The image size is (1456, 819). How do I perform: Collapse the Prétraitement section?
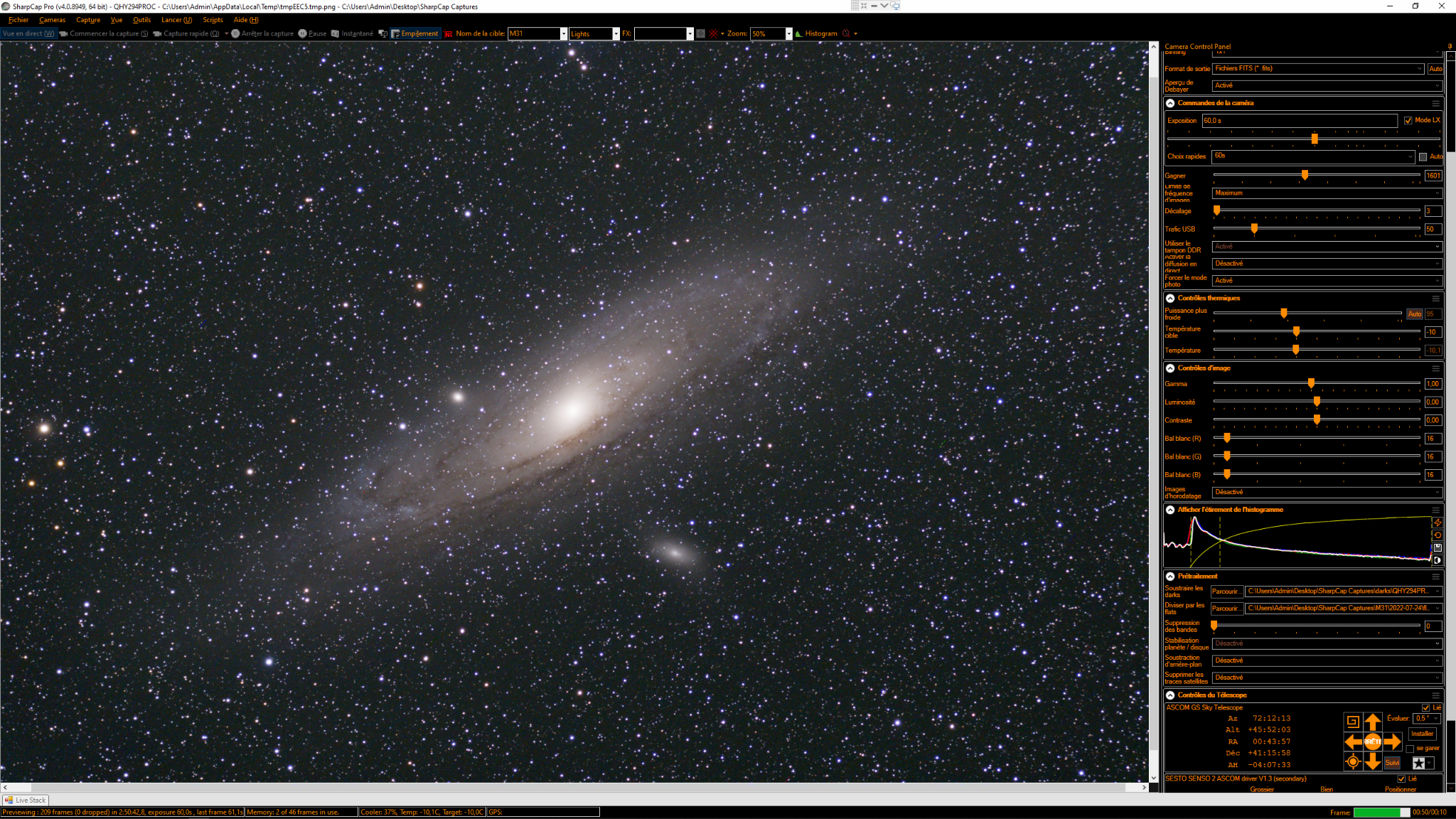1170,577
